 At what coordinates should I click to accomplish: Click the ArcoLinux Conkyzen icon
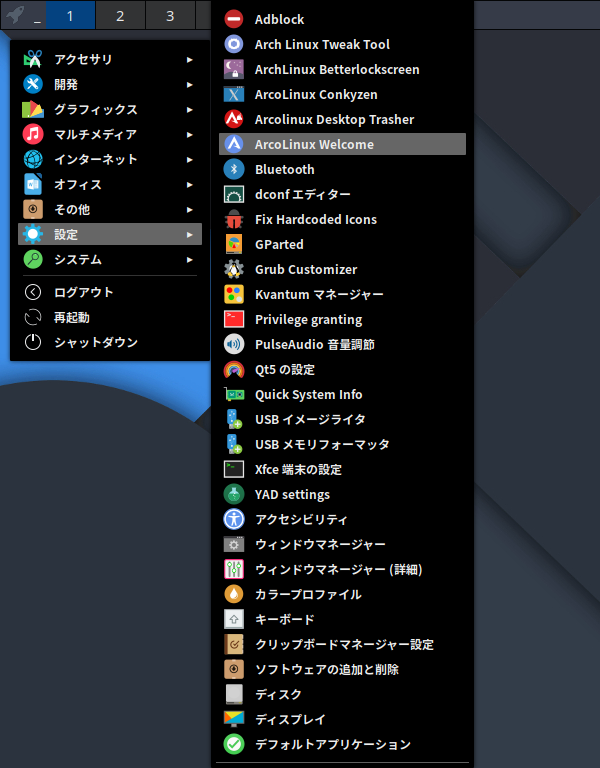click(234, 94)
